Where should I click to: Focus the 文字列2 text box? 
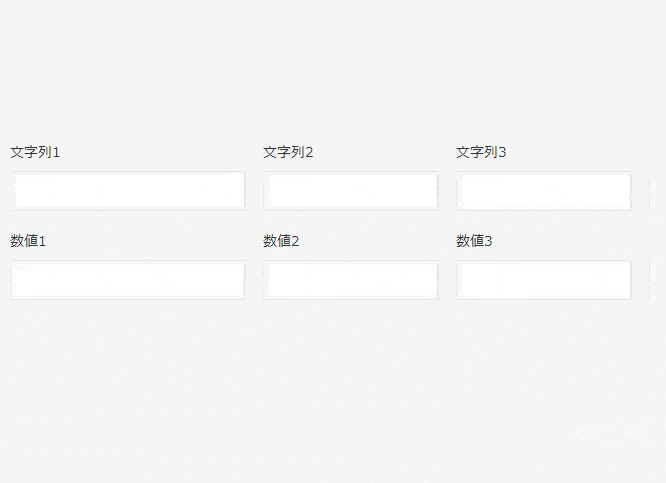click(x=350, y=191)
